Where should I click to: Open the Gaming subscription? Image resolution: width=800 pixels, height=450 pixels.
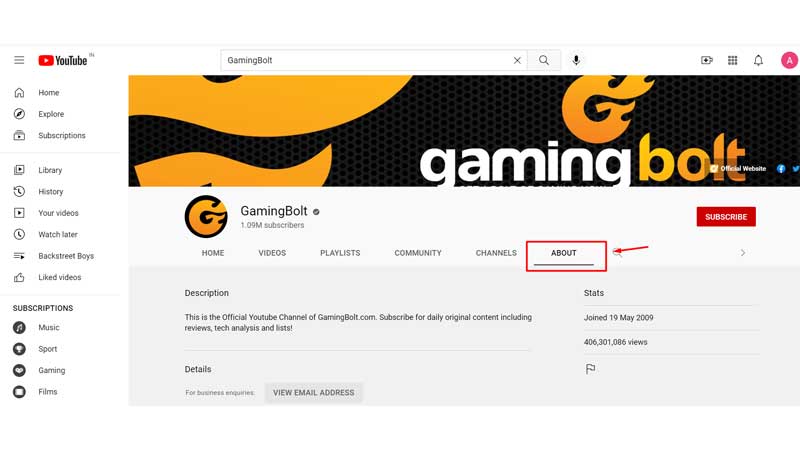click(52, 370)
